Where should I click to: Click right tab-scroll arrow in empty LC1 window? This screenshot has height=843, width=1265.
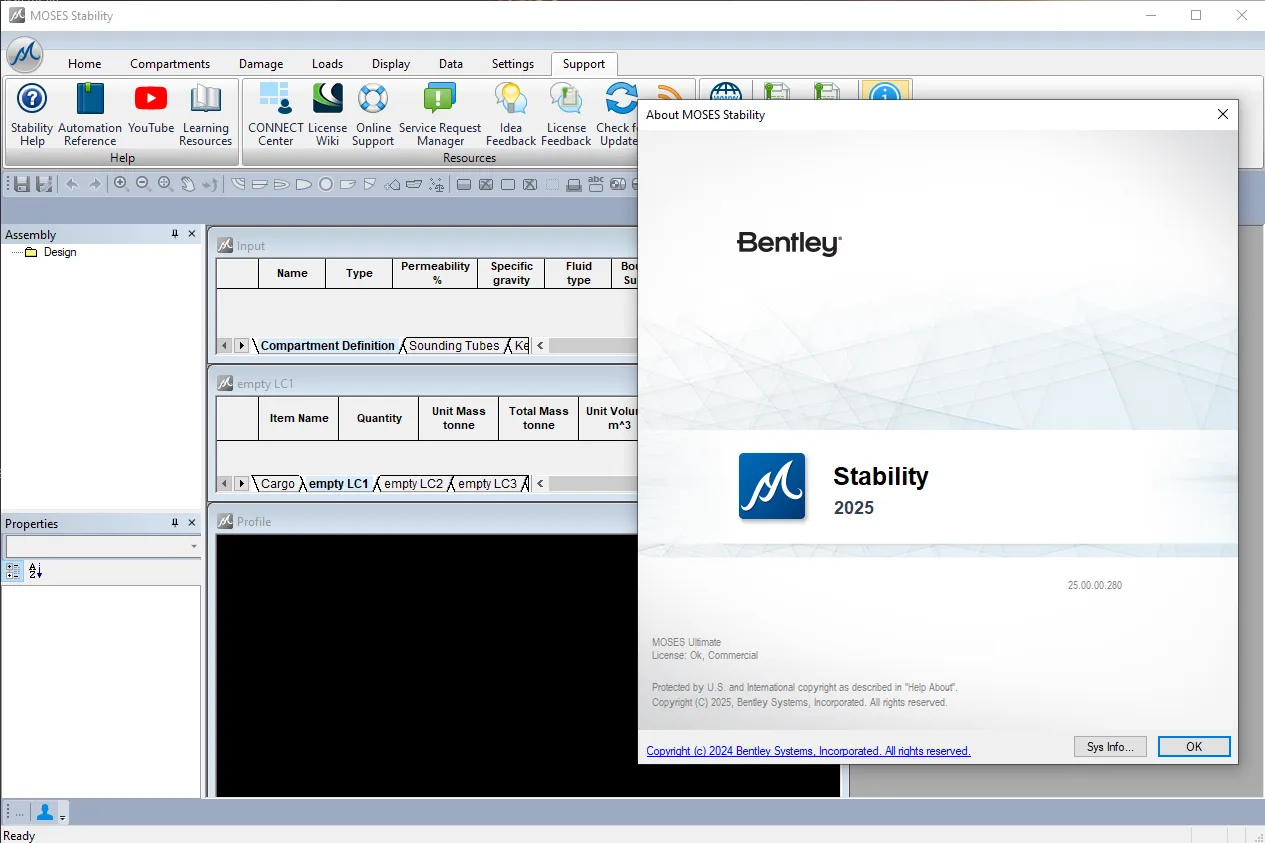coord(241,484)
